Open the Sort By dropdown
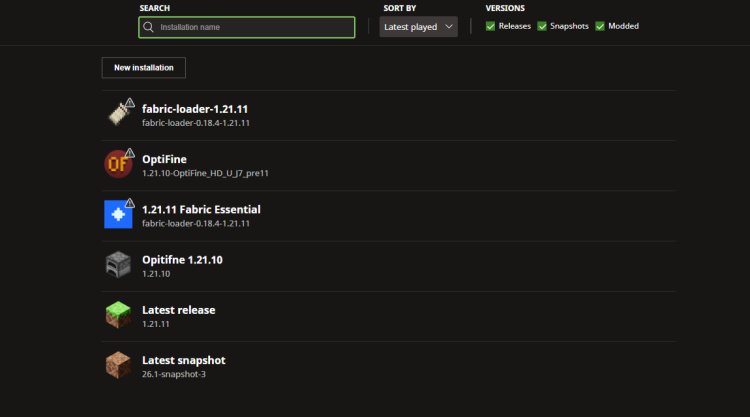Screen dimensions: 750x417 418,27
